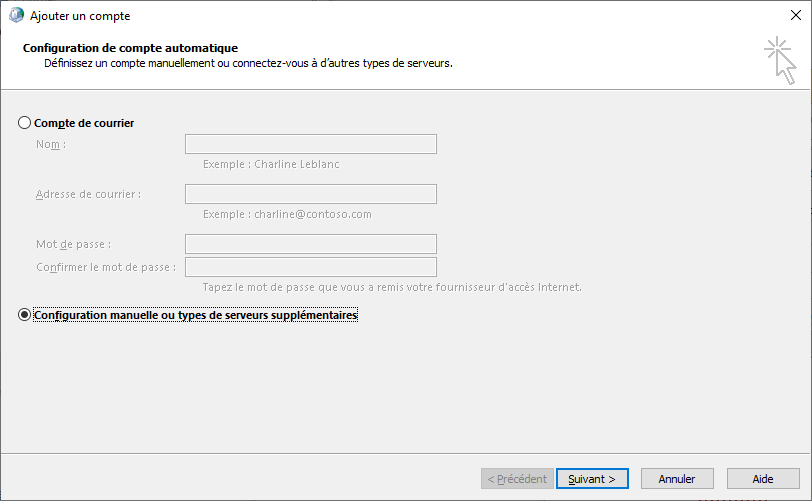Click the text 'Exemple : Charline Leblanc'

(x=271, y=164)
